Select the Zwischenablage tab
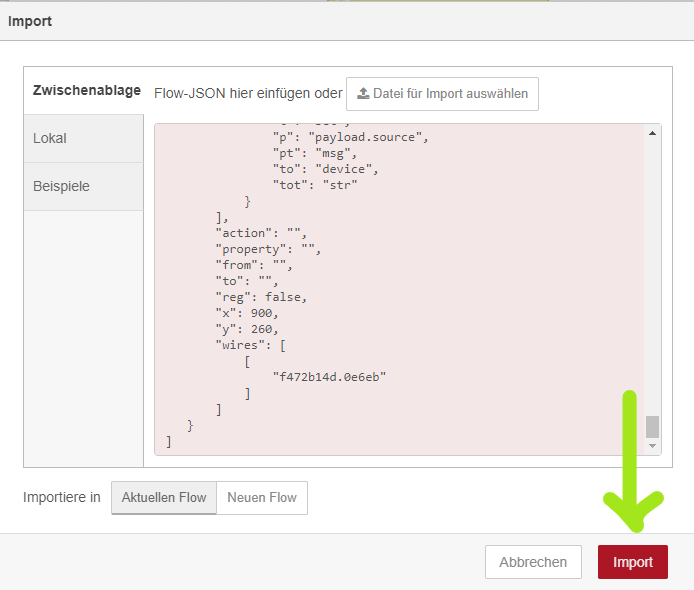The image size is (694, 590). click(87, 90)
